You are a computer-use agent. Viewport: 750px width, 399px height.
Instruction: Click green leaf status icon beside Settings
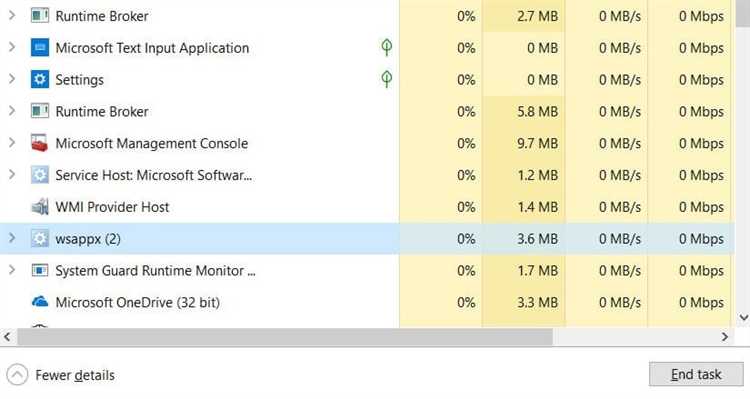pyautogui.click(x=386, y=79)
